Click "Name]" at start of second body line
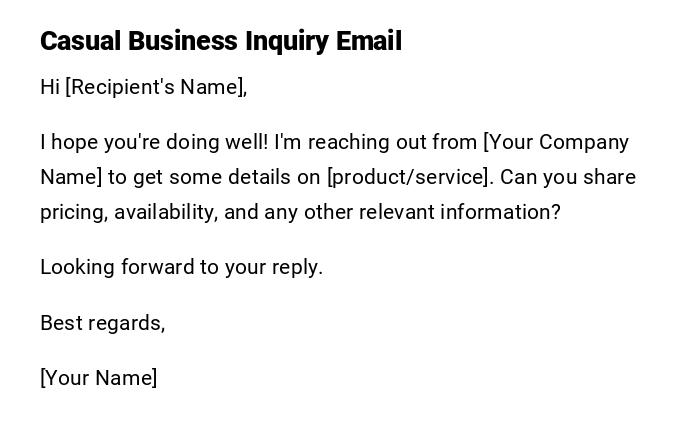 tap(71, 177)
